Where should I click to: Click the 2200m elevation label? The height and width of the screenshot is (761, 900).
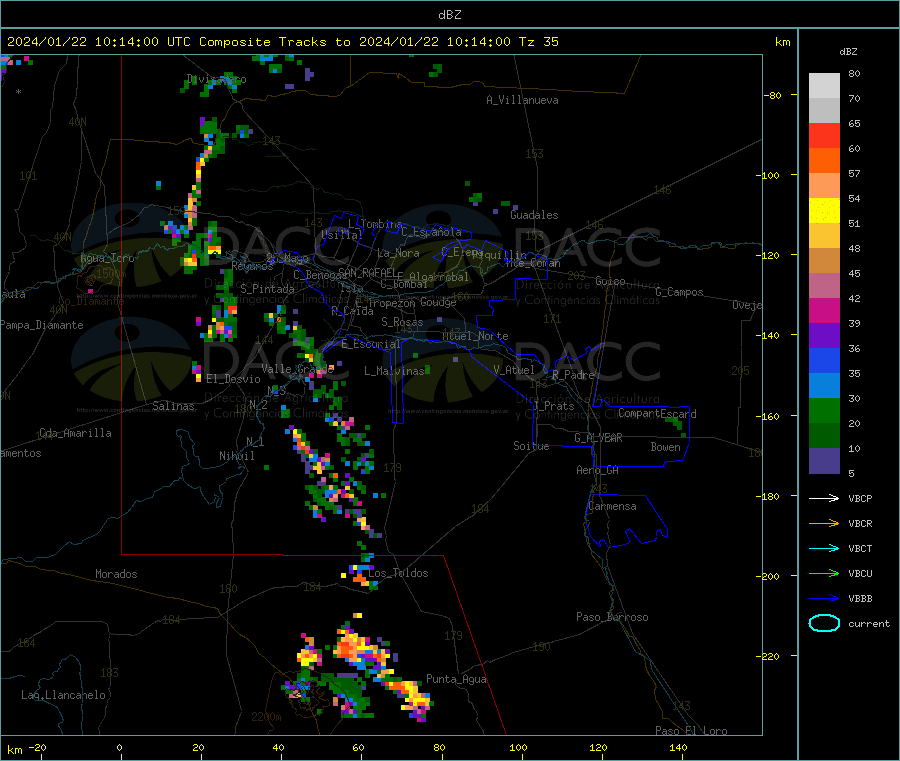point(266,717)
